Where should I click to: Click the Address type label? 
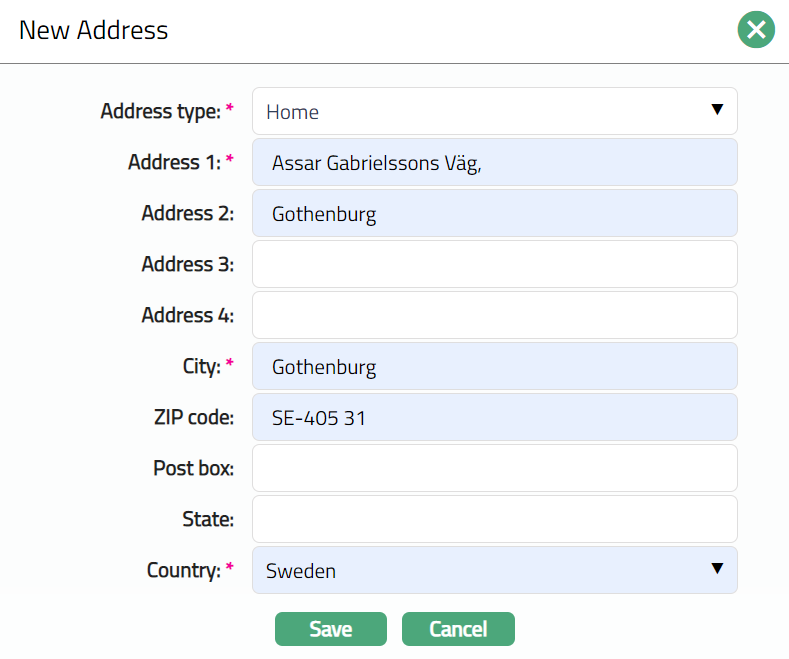[160, 111]
